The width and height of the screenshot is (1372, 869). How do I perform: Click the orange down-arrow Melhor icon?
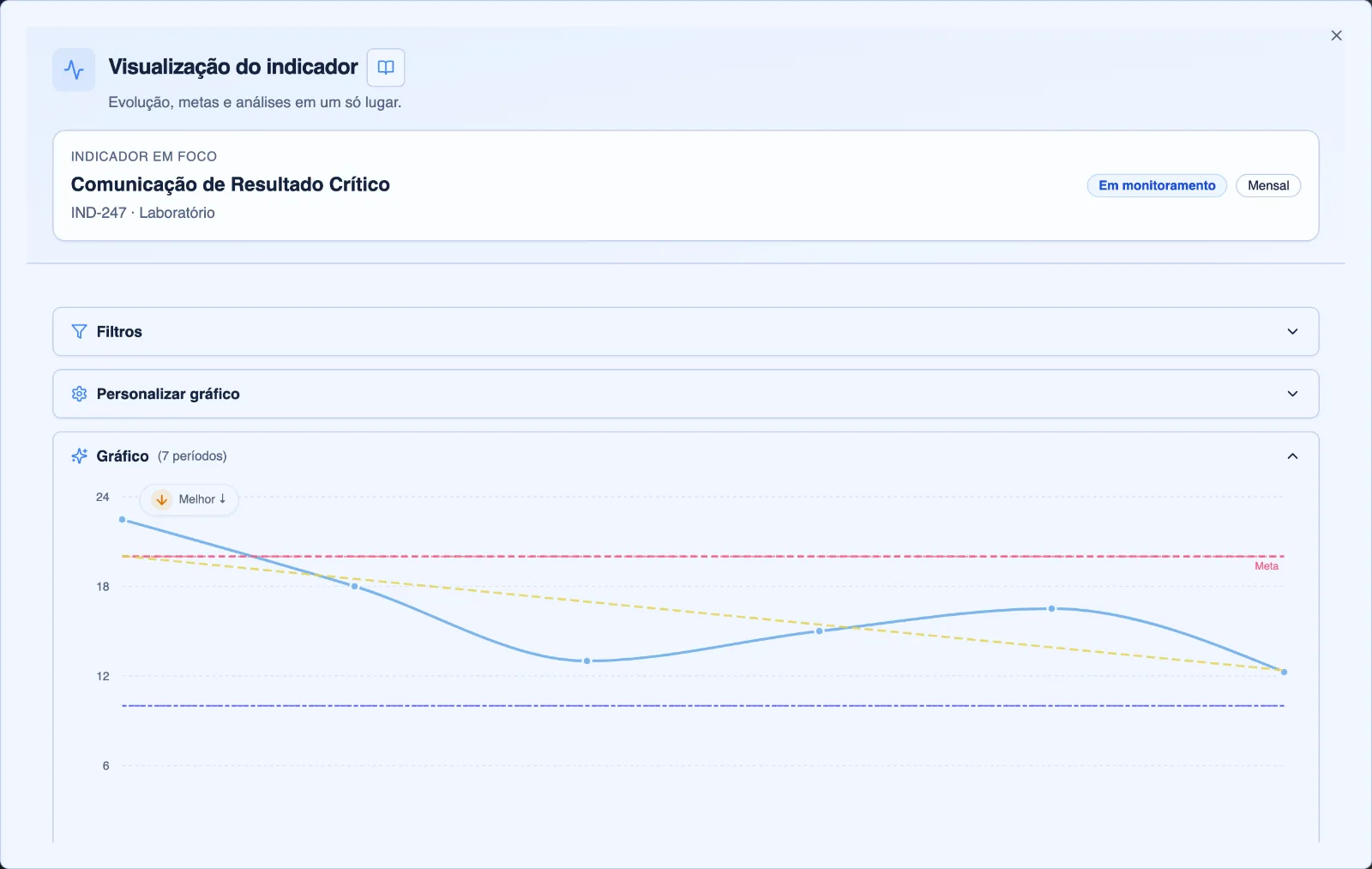161,499
